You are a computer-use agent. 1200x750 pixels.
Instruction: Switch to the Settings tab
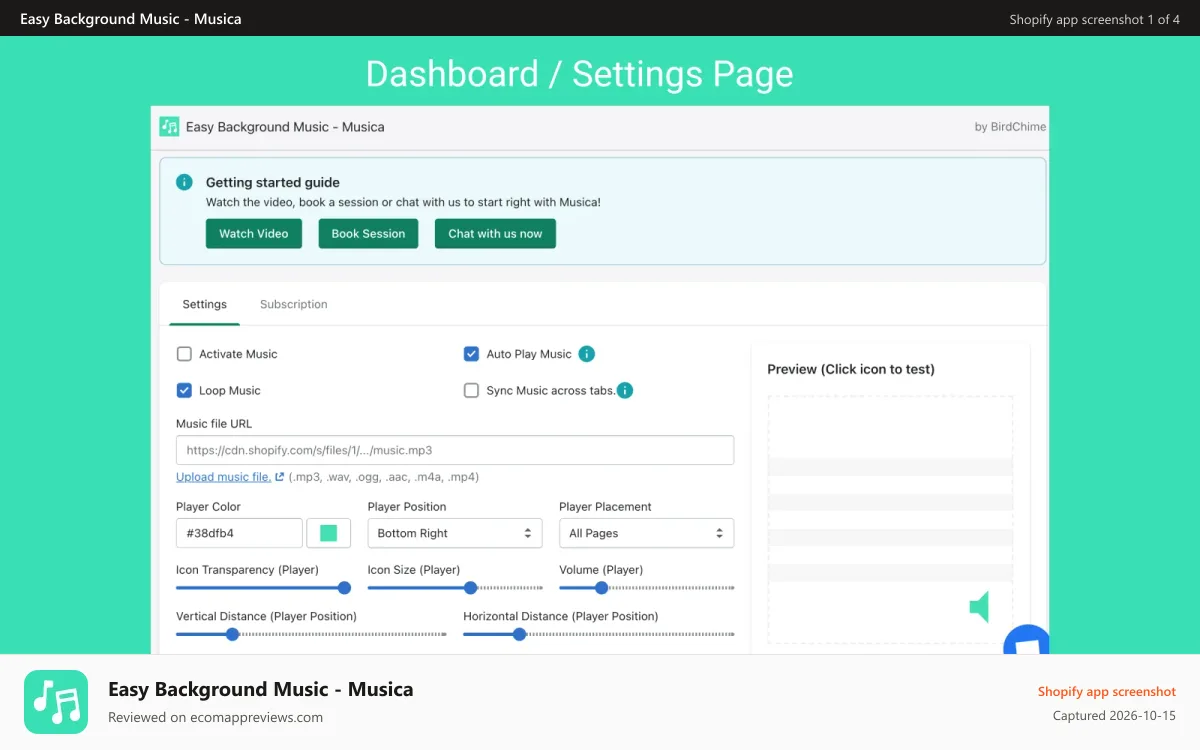point(204,304)
